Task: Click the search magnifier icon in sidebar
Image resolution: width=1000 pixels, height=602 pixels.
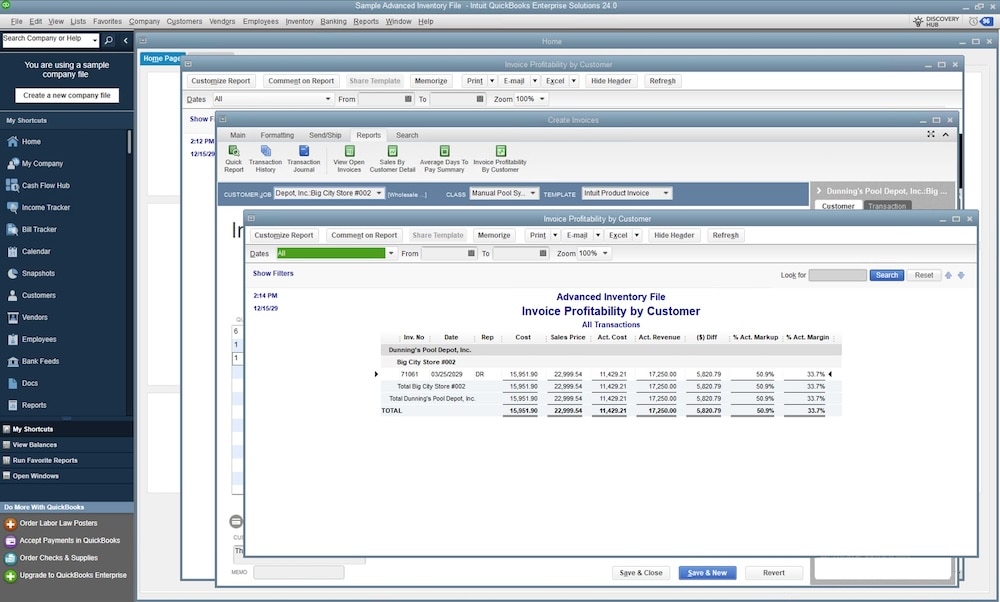Action: [x=109, y=41]
